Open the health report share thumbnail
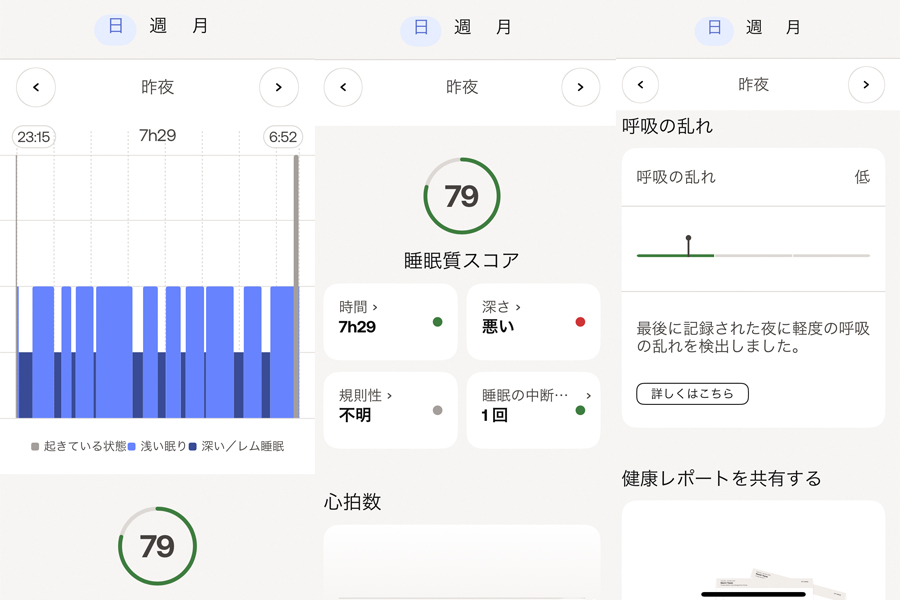The height and width of the screenshot is (600, 900). [x=753, y=550]
